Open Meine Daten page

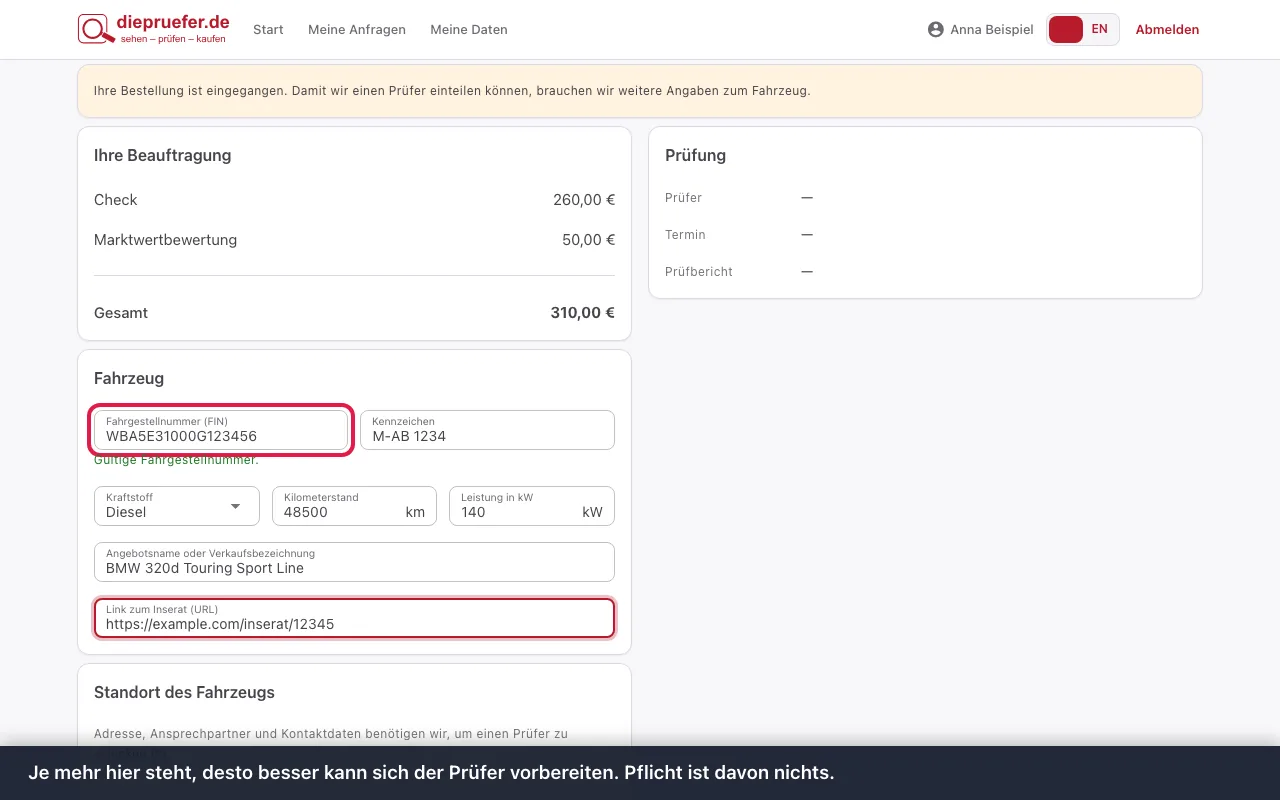point(469,29)
